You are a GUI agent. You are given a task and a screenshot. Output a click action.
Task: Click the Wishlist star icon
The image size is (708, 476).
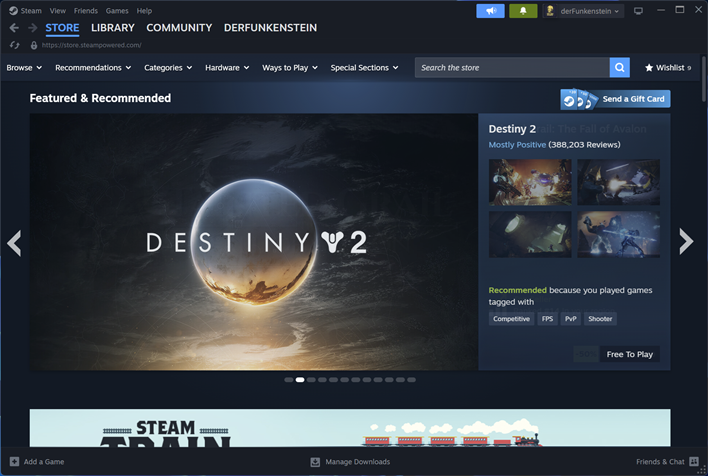(649, 68)
